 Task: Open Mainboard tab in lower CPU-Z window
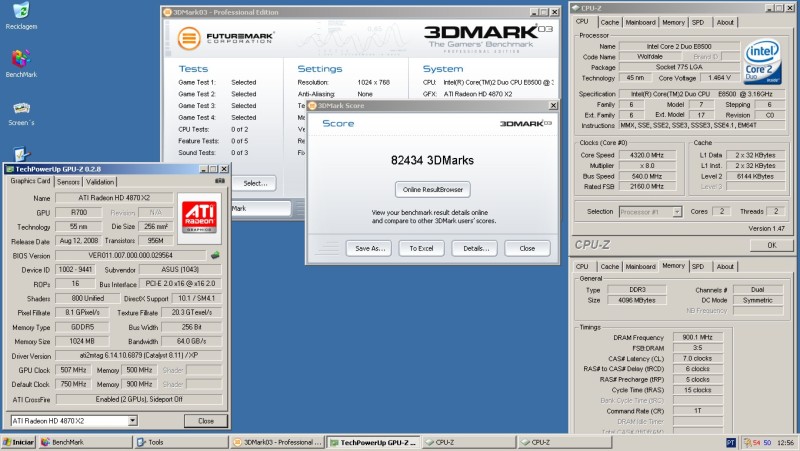click(x=640, y=266)
